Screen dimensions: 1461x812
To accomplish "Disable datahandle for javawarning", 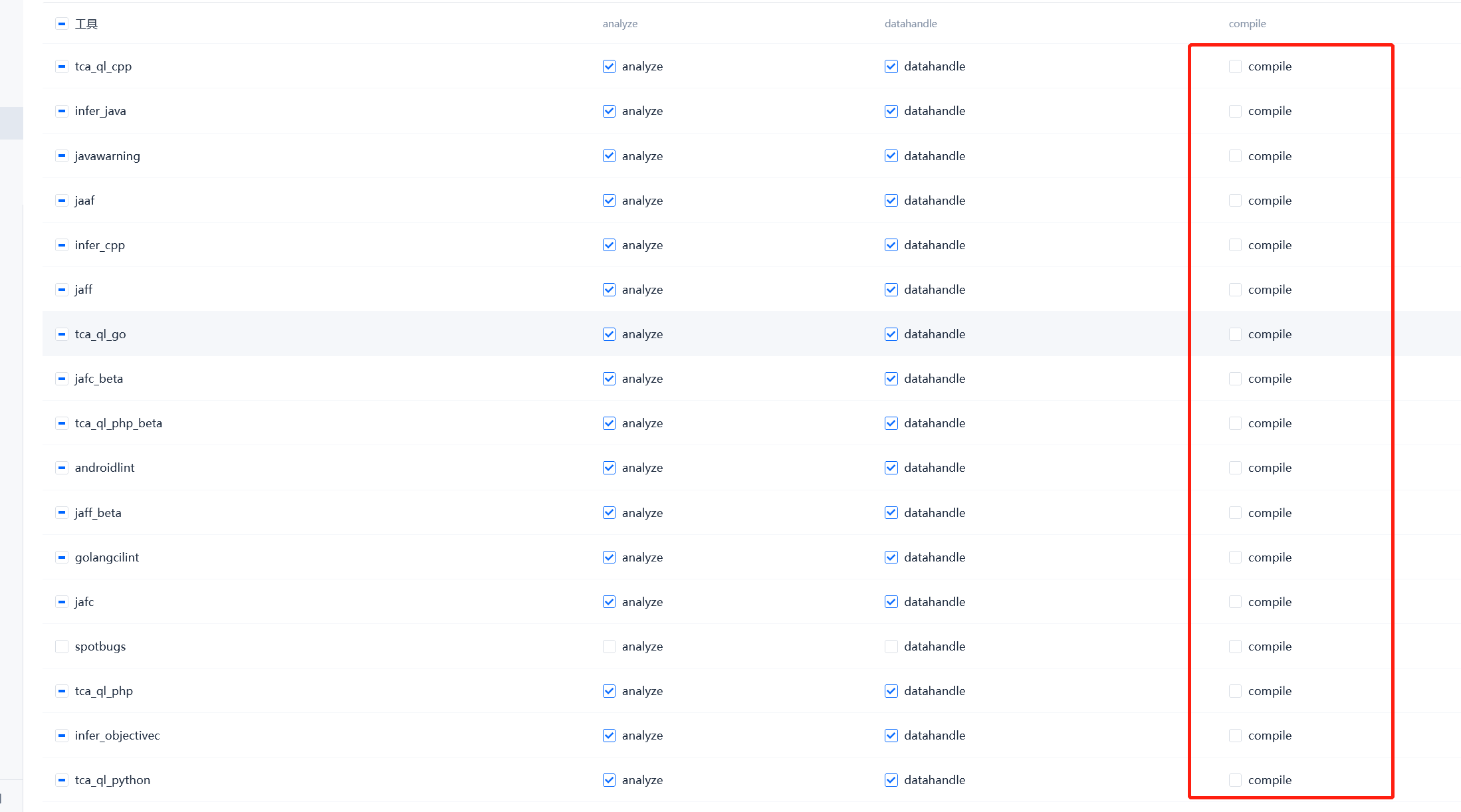I will point(891,155).
